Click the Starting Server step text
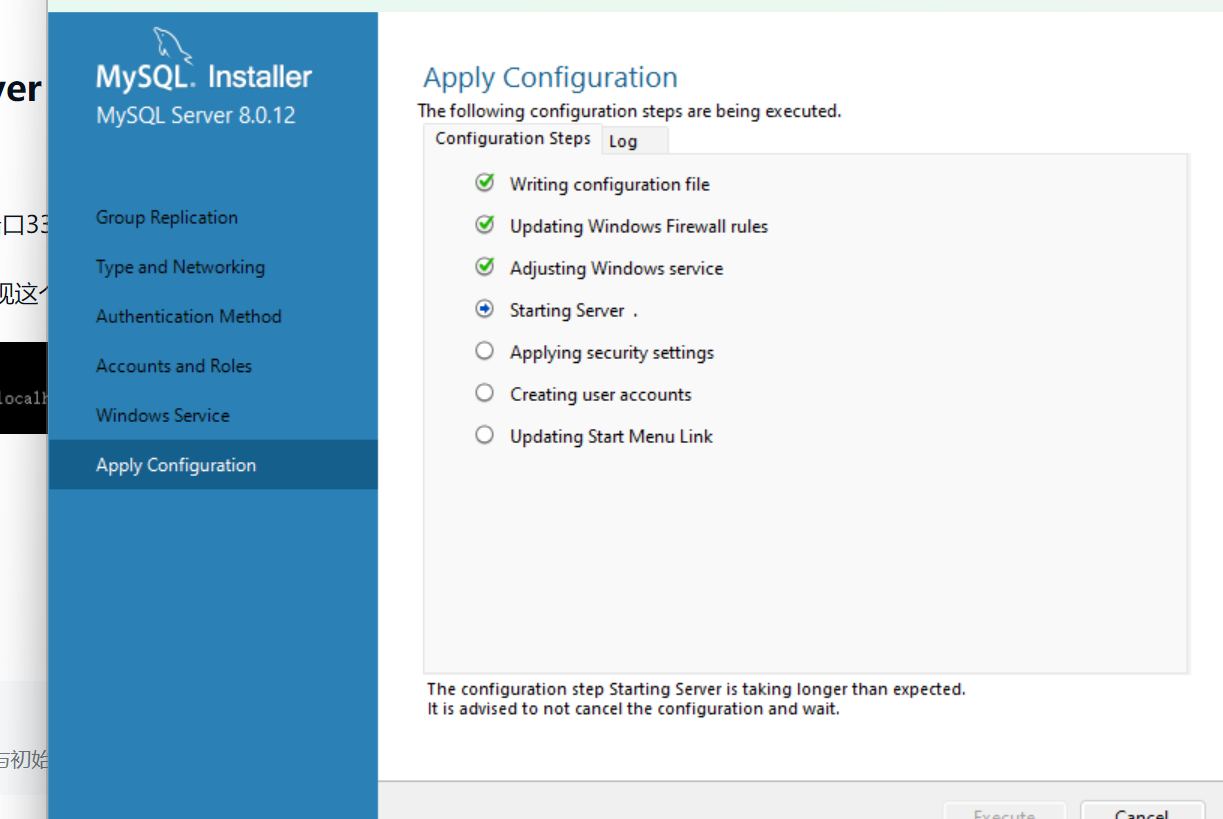 coord(567,311)
